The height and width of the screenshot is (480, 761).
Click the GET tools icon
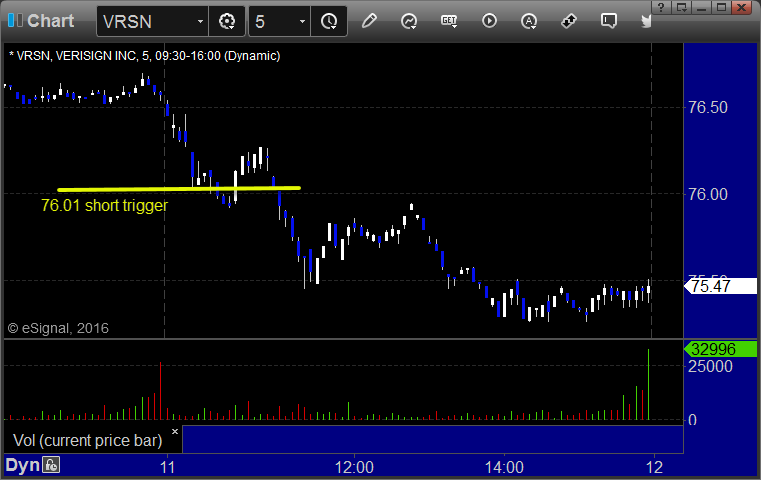click(x=449, y=21)
